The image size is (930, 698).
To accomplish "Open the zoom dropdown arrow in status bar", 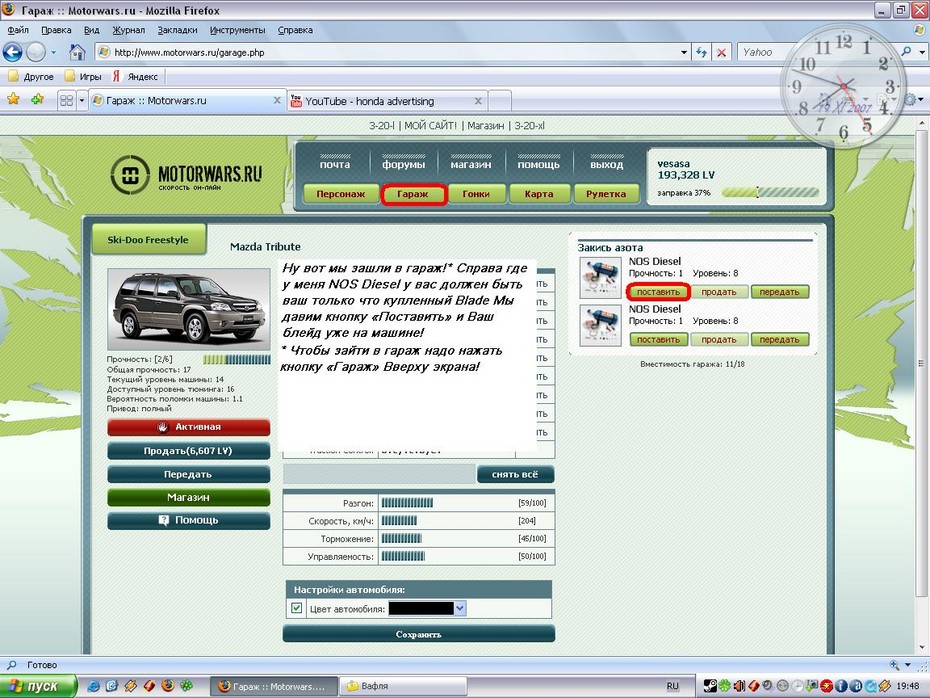I will [x=907, y=665].
